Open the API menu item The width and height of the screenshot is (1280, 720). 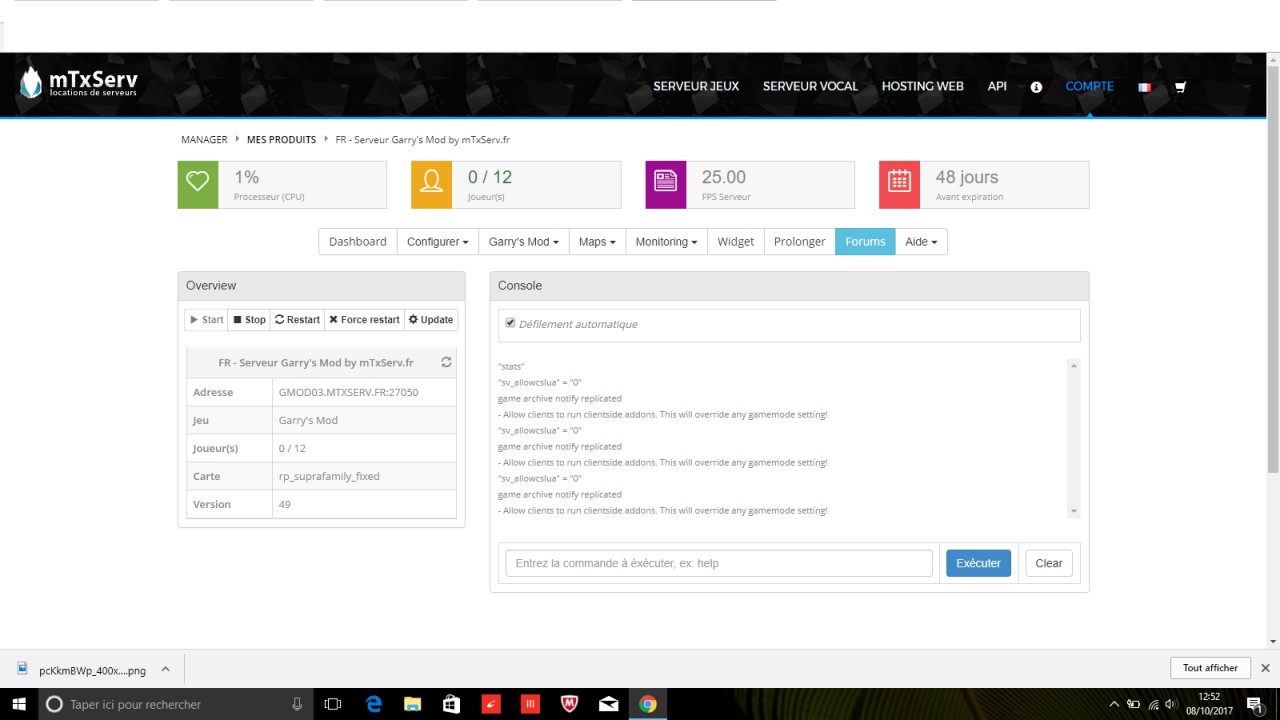[997, 87]
